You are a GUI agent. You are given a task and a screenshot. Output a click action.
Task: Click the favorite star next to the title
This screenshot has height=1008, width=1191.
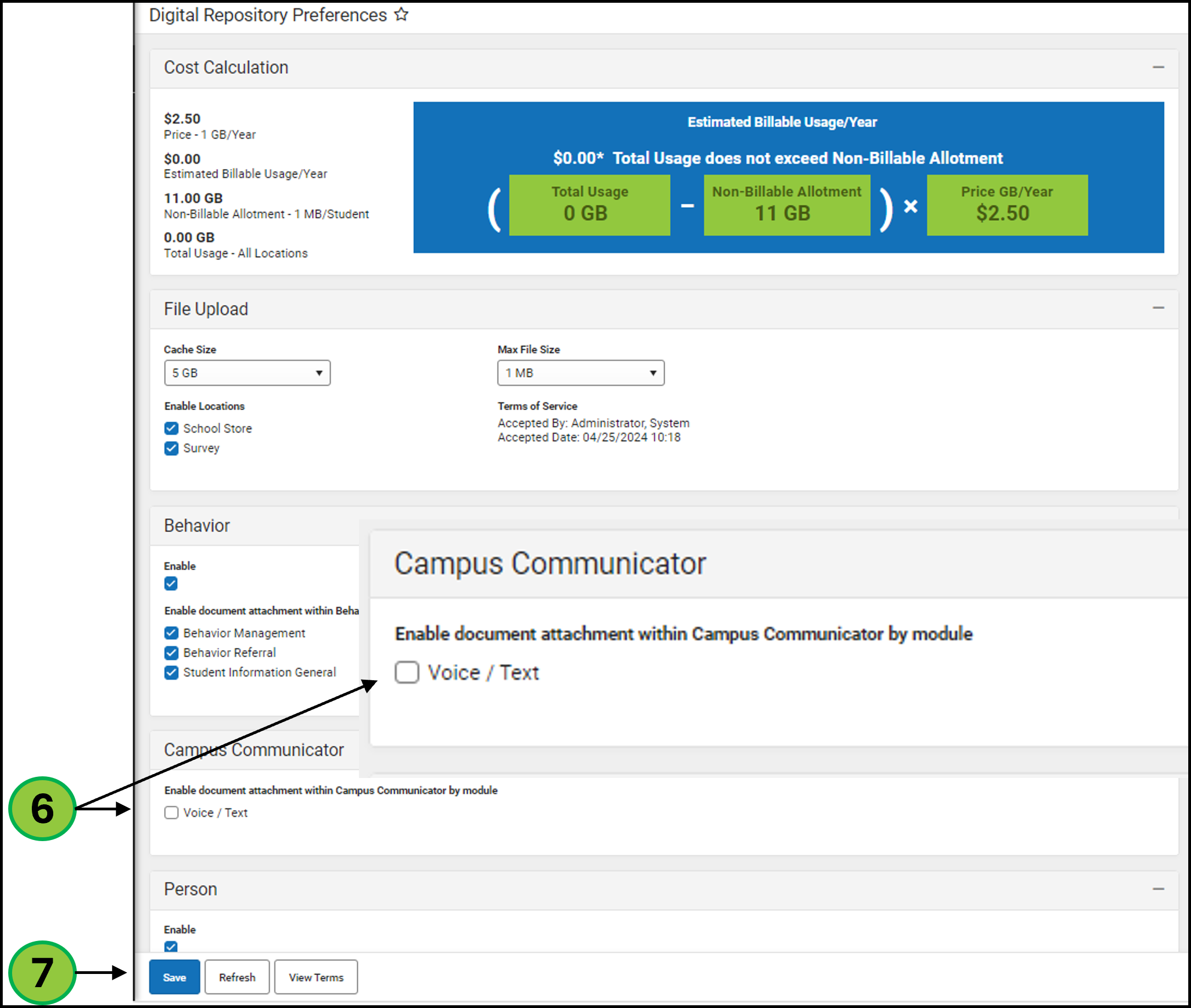coord(402,14)
